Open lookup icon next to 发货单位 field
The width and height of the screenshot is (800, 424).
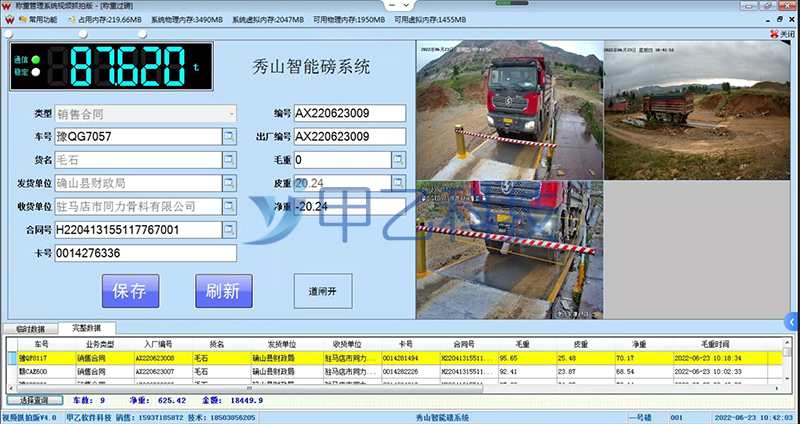click(x=229, y=184)
